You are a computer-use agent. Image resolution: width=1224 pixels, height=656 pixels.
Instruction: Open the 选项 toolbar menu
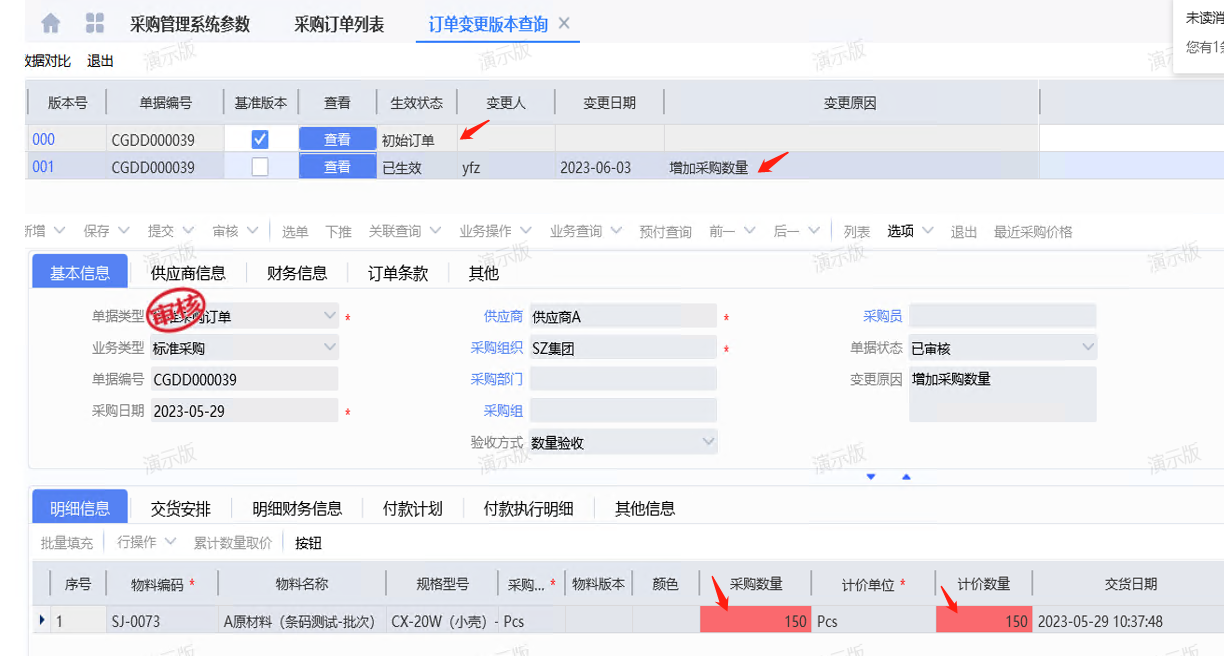point(900,232)
